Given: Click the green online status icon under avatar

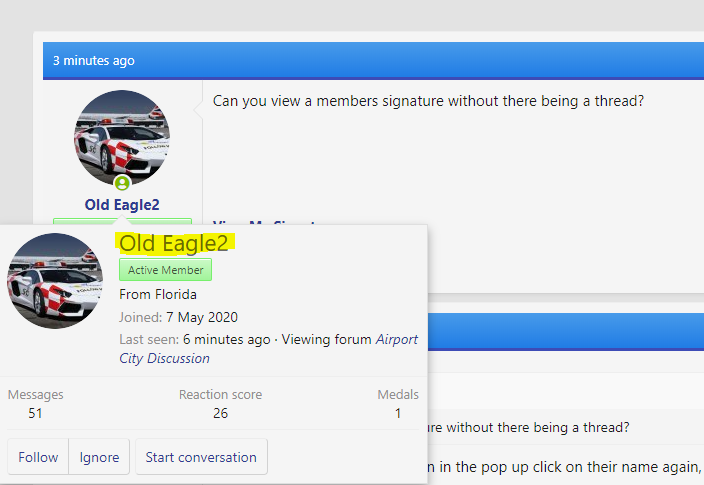Looking at the screenshot, I should pyautogui.click(x=122, y=183).
